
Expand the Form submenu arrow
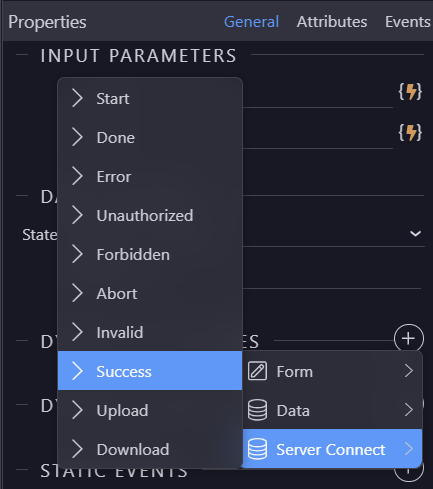pyautogui.click(x=409, y=371)
